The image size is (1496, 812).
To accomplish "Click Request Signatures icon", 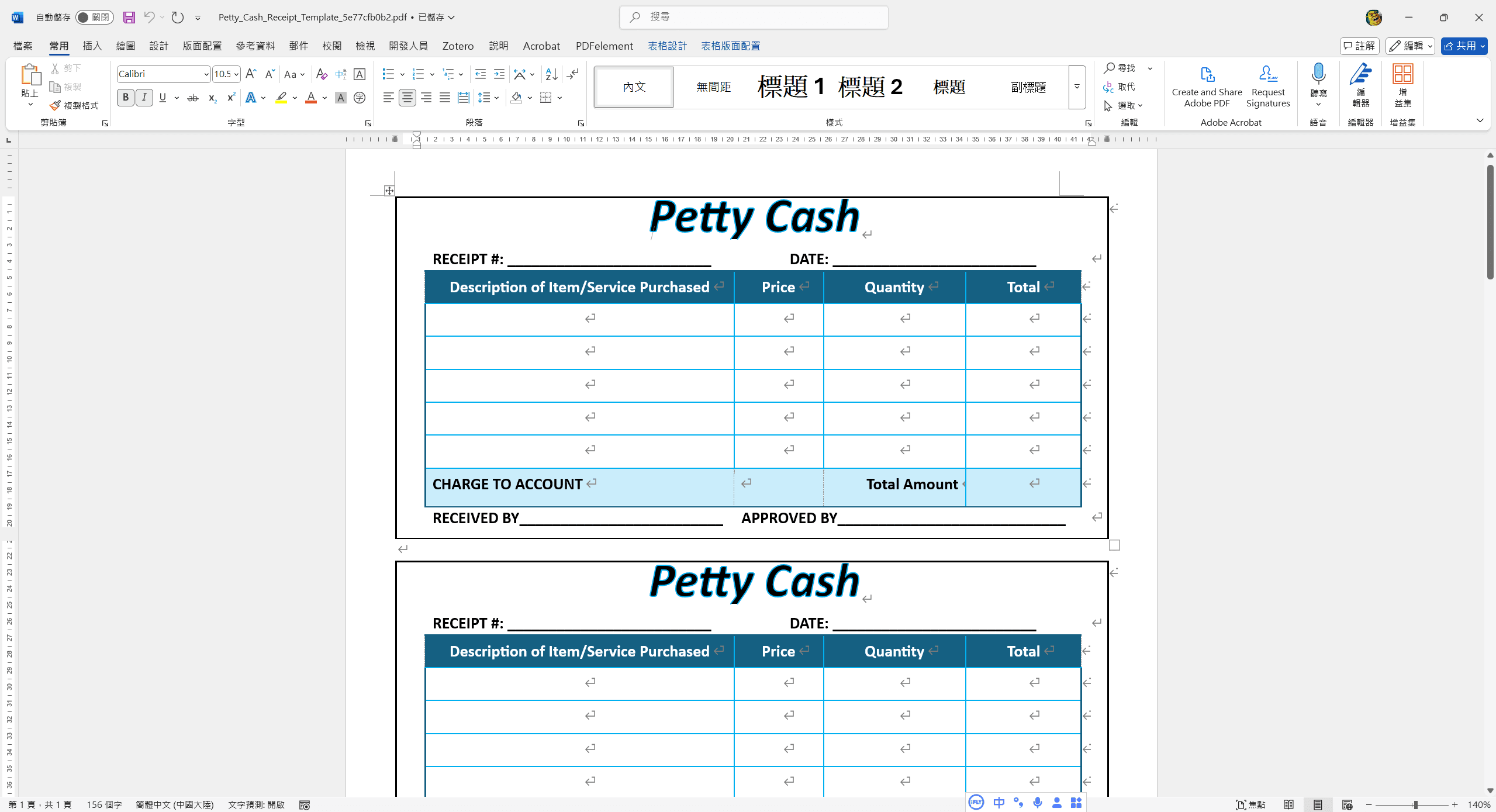I will 1268,87.
